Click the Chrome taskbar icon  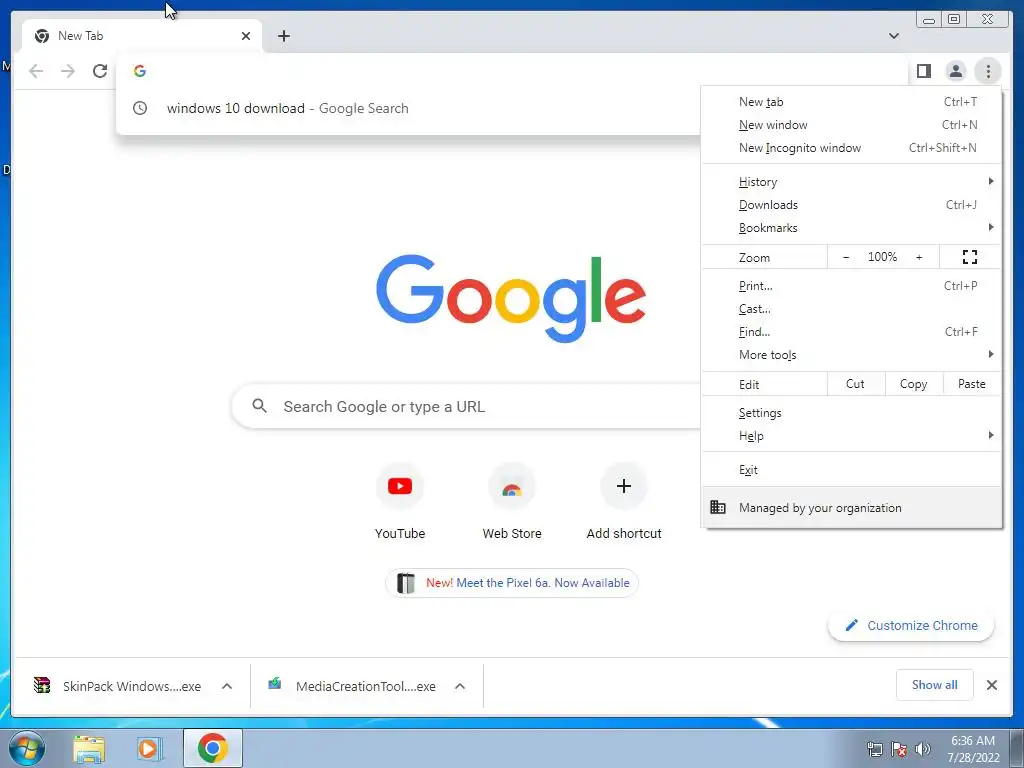[x=212, y=748]
